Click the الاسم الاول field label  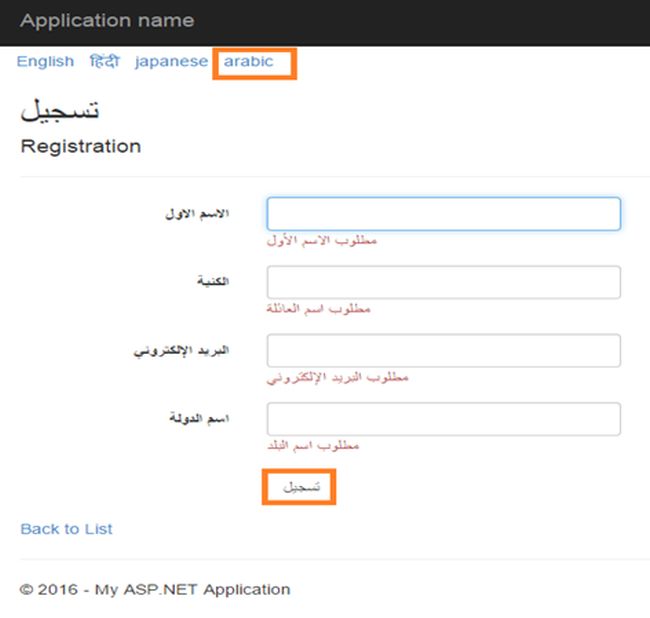click(x=197, y=214)
